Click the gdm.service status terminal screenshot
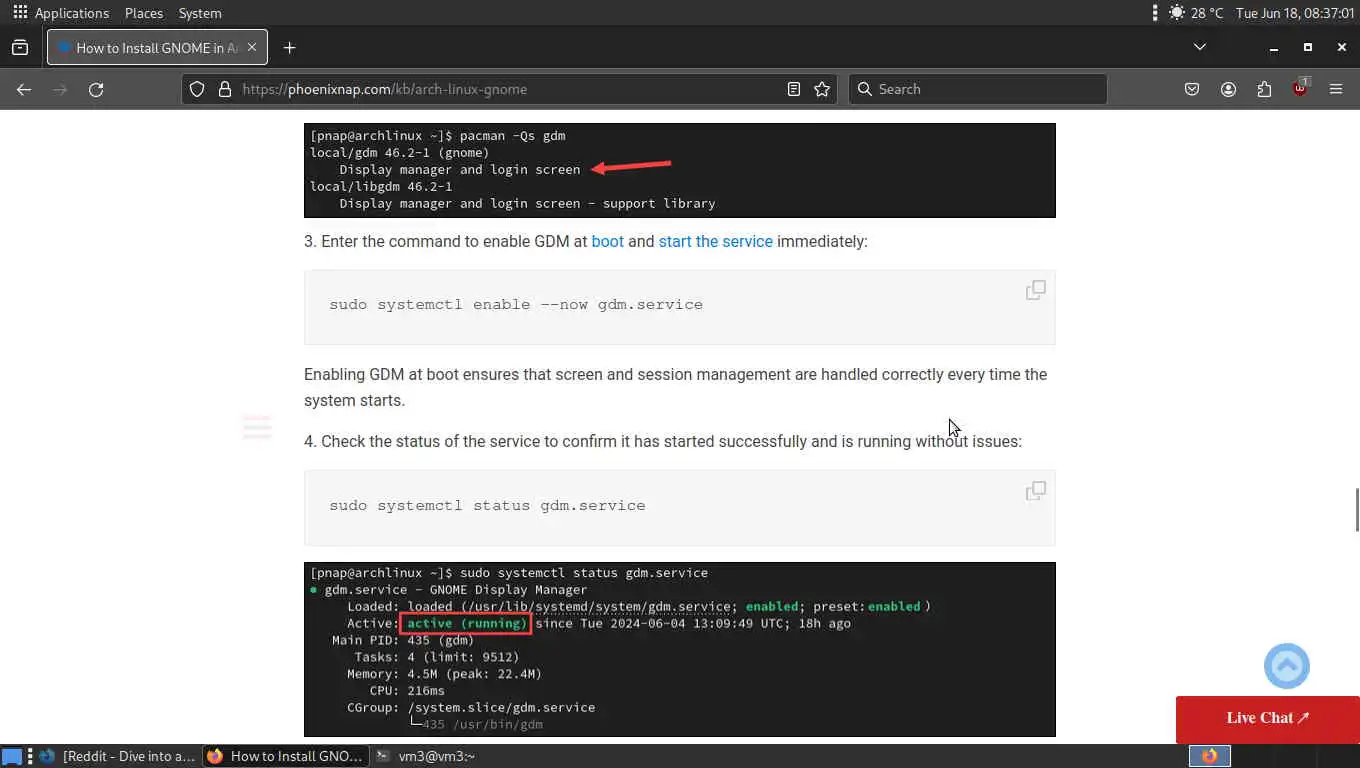The width and height of the screenshot is (1360, 768). click(680, 650)
